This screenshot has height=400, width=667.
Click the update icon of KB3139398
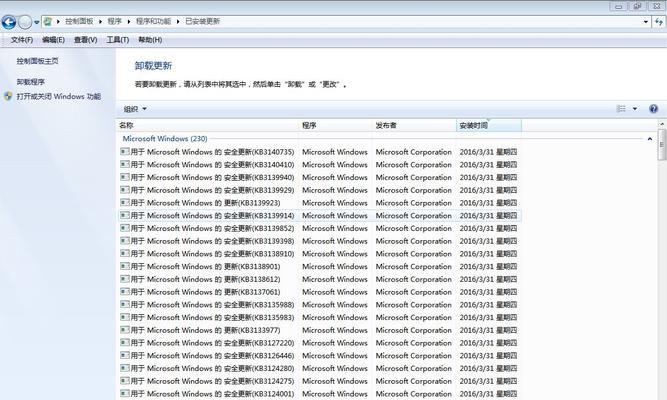tap(124, 241)
